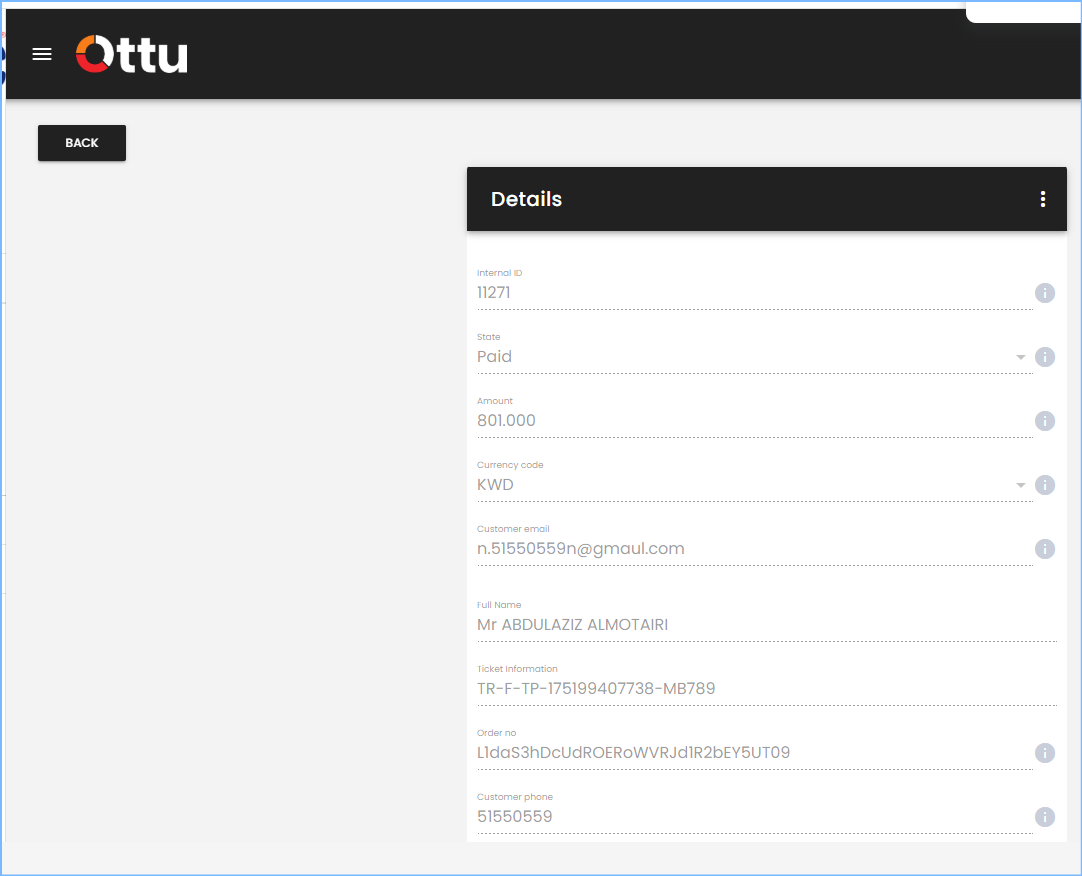This screenshot has height=876, width=1082.
Task: Click the info icon for State
Action: point(1045,357)
